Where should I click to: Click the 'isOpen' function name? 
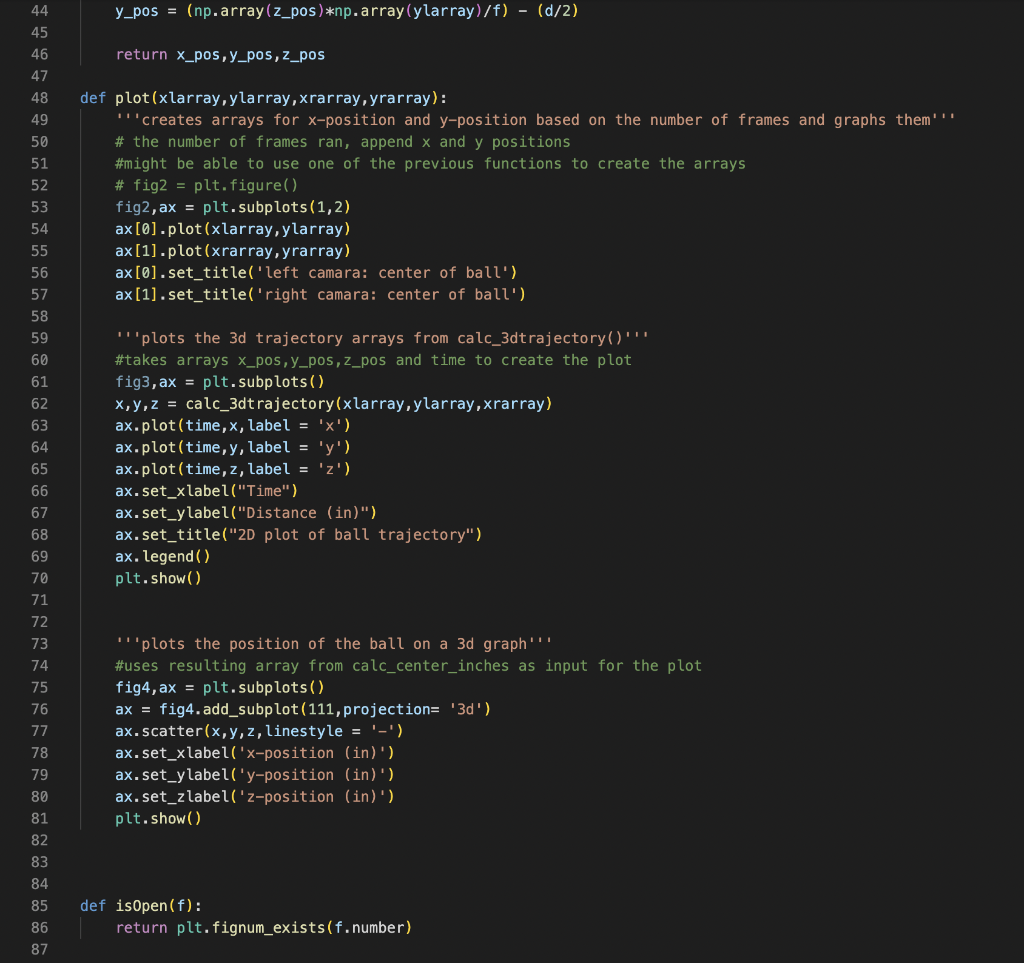coord(142,906)
